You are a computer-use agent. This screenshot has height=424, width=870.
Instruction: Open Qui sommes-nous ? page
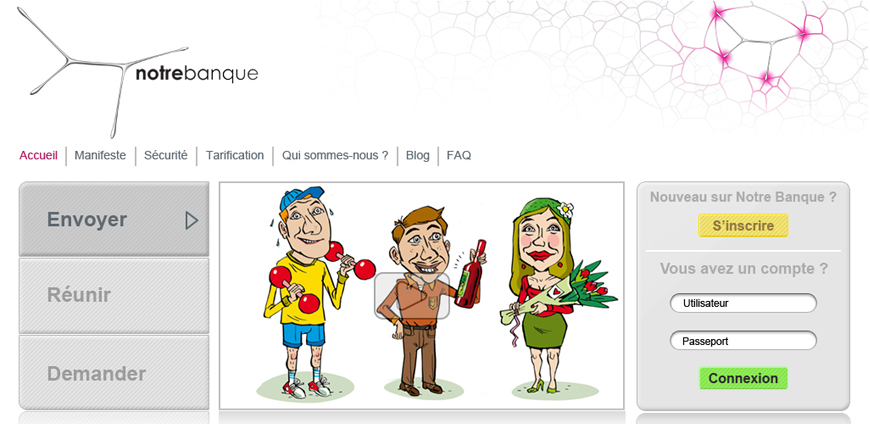(x=335, y=155)
